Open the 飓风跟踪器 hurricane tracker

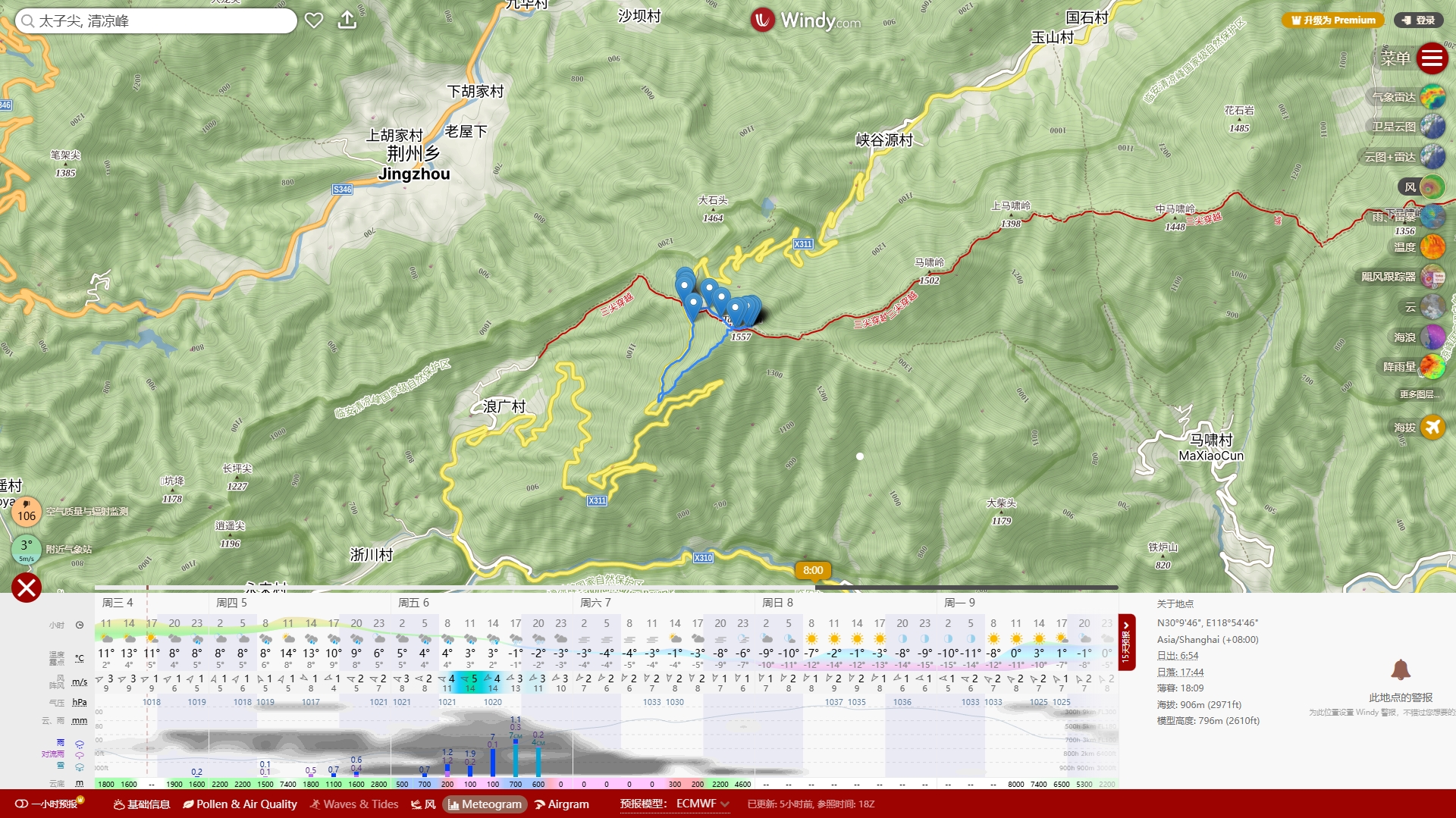[1432, 277]
